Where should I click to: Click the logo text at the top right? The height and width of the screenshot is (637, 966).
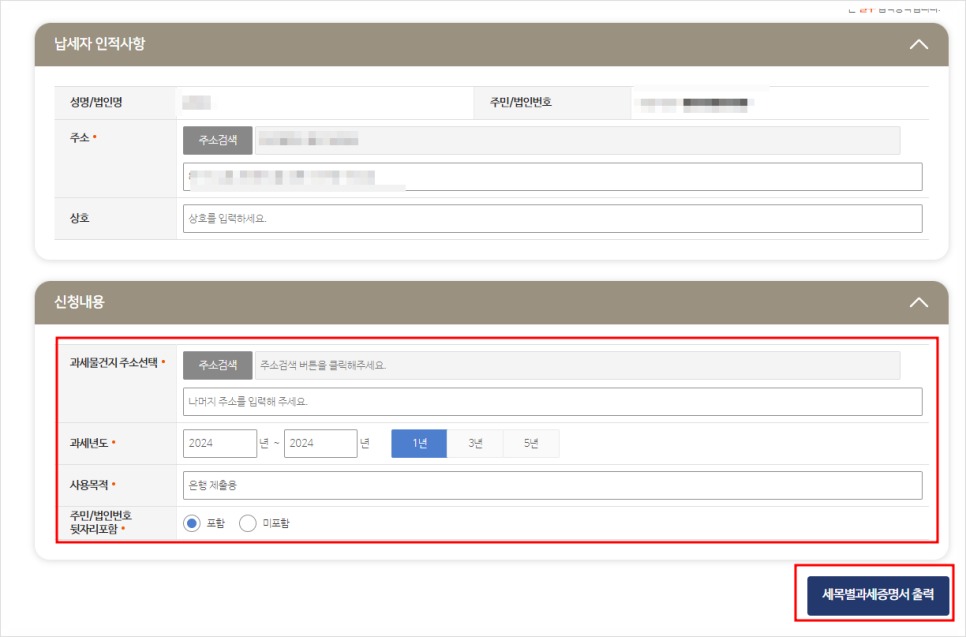point(893,8)
